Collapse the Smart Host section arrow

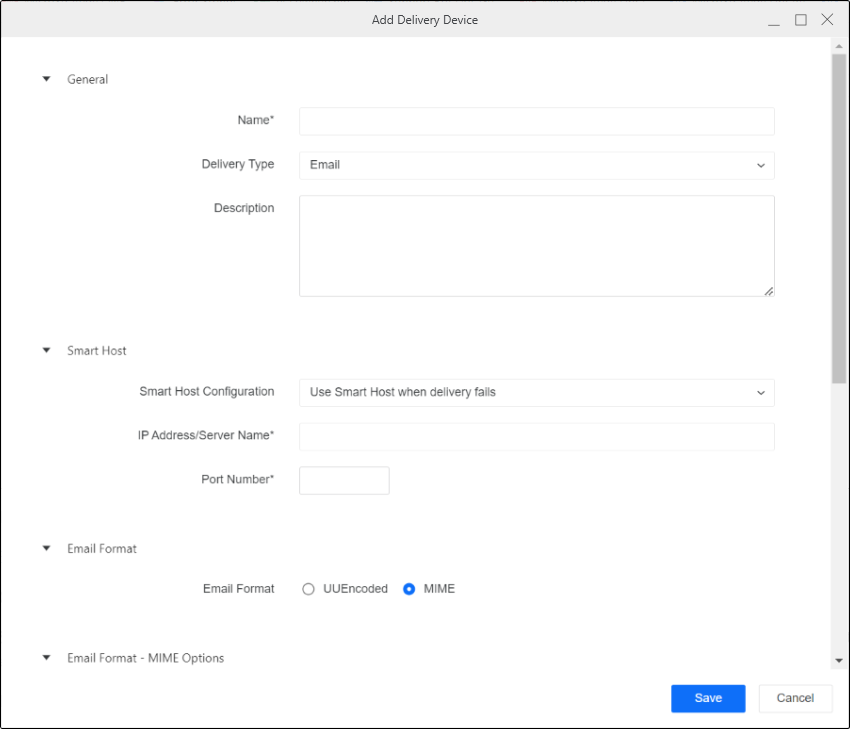(46, 351)
